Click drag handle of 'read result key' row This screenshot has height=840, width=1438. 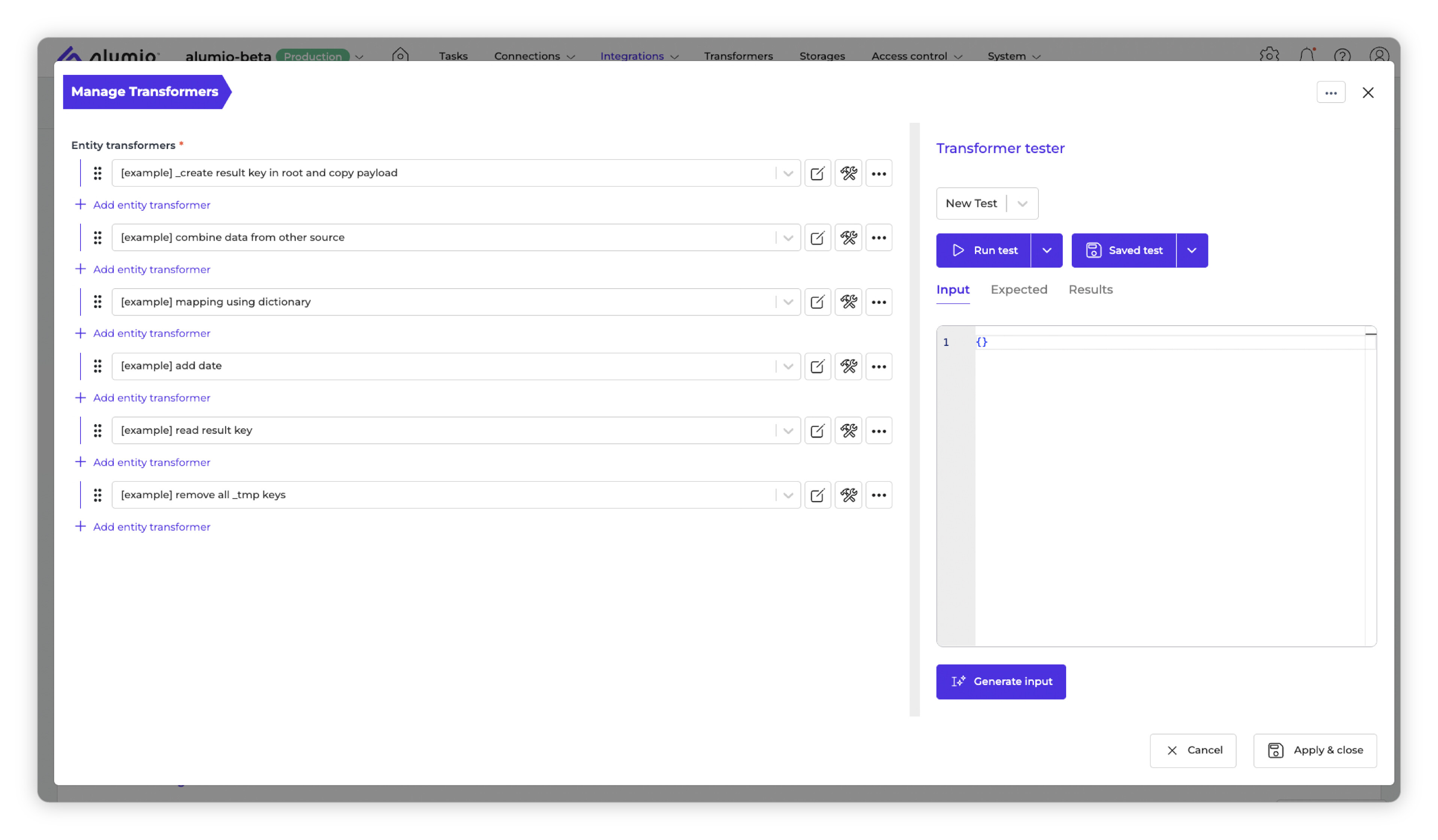(x=98, y=430)
